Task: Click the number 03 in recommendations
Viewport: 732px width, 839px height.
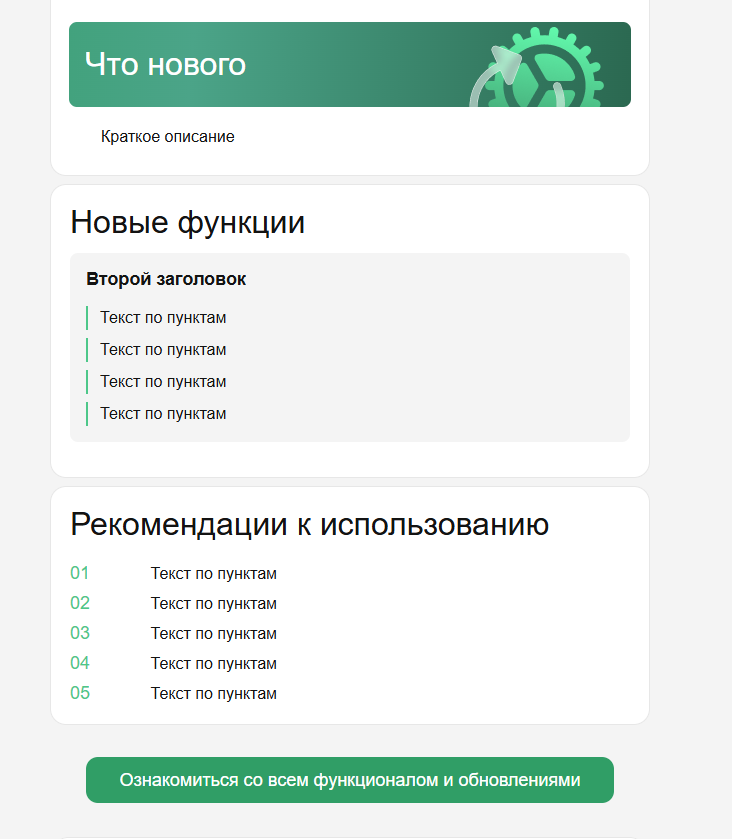Action: click(x=80, y=633)
